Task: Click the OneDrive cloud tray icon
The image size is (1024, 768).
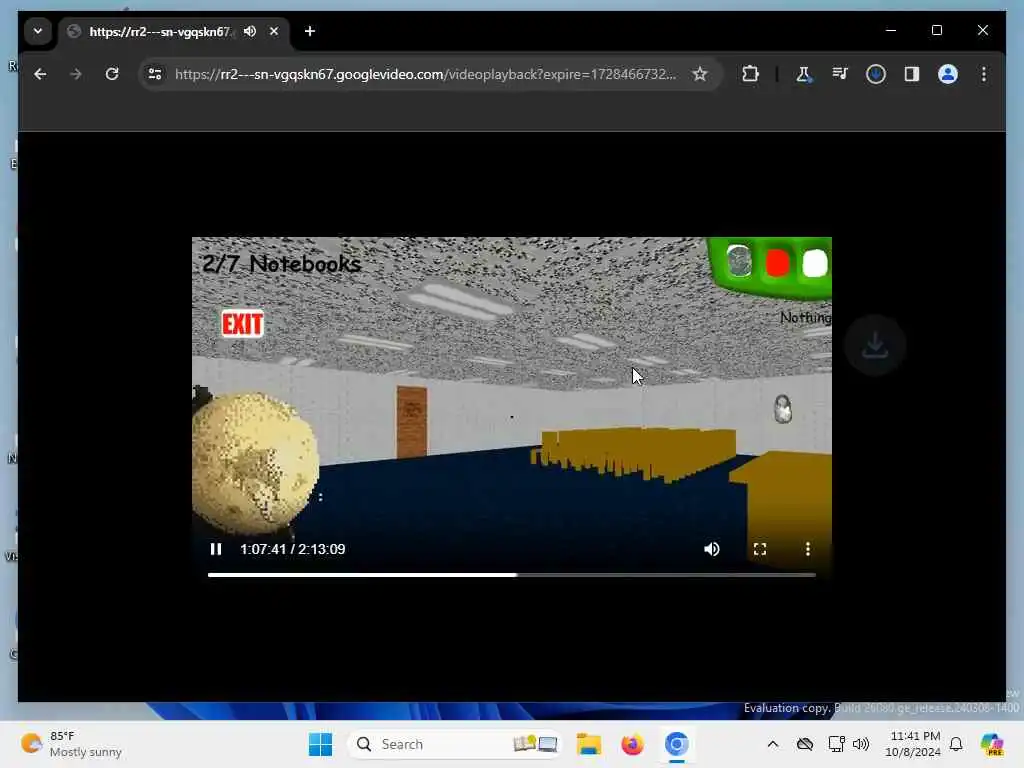Action: 805,744
